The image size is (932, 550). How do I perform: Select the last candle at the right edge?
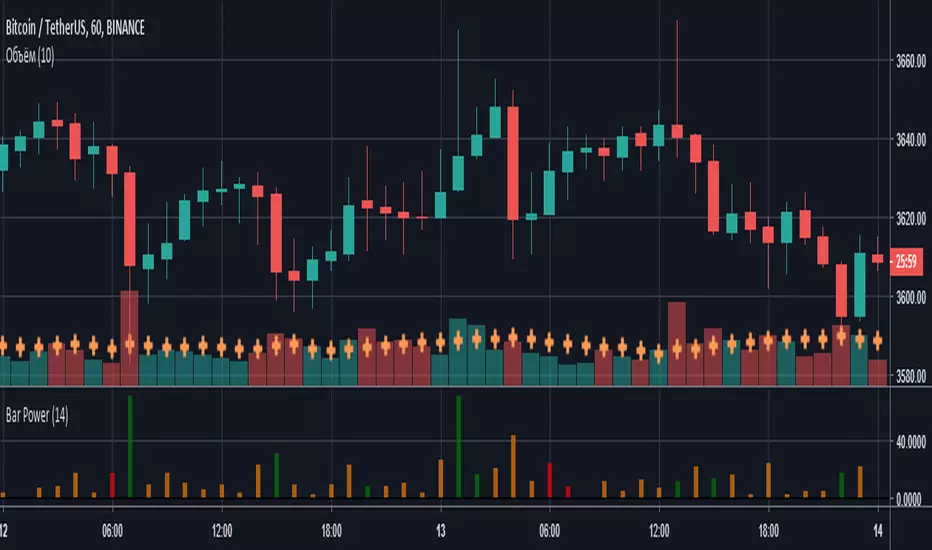[878, 259]
